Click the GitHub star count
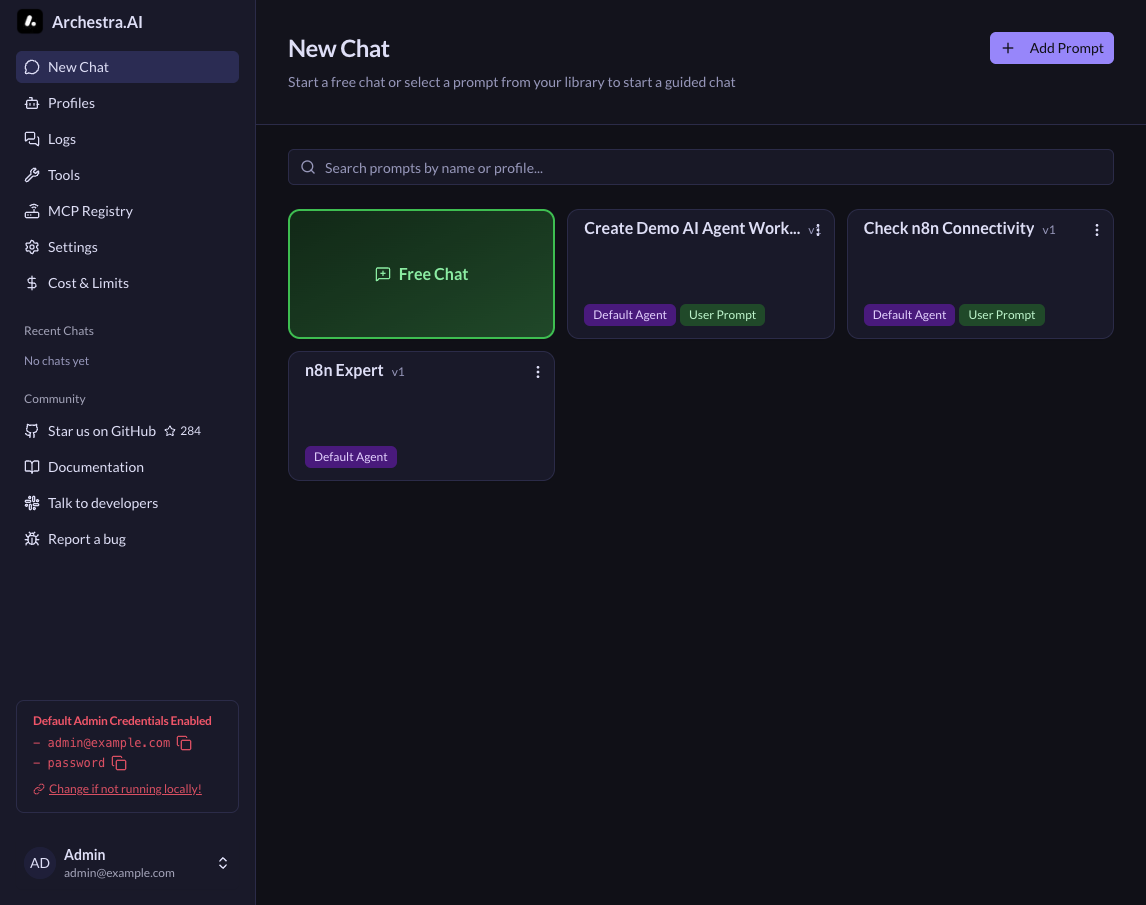This screenshot has height=905, width=1146. 183,431
